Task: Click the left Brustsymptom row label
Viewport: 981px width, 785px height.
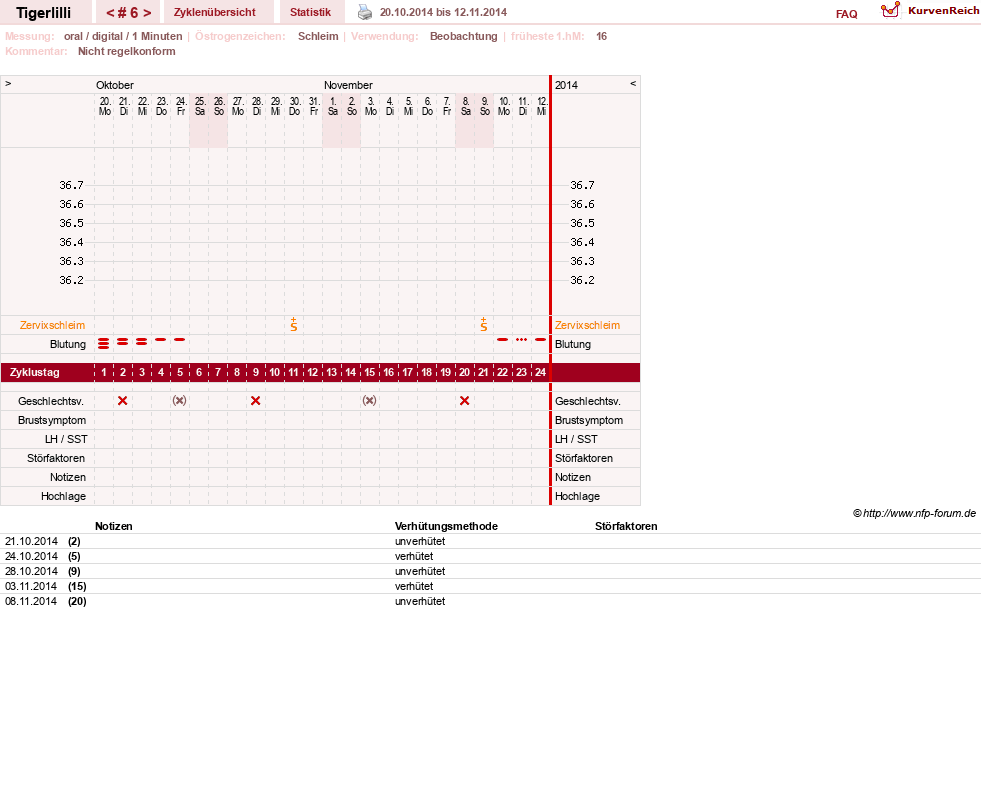Action: (52, 420)
